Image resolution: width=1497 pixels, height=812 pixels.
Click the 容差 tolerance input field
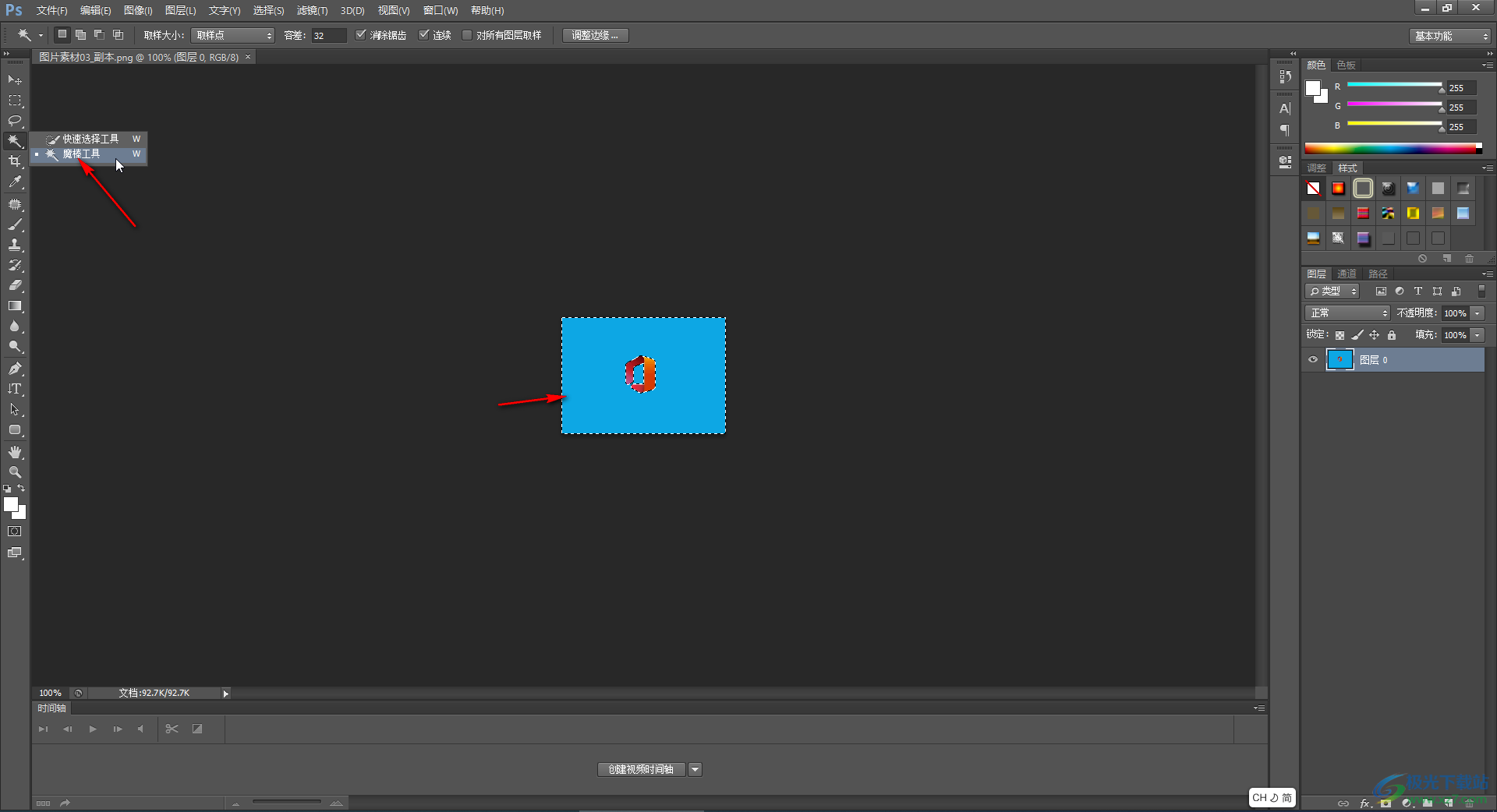327,35
